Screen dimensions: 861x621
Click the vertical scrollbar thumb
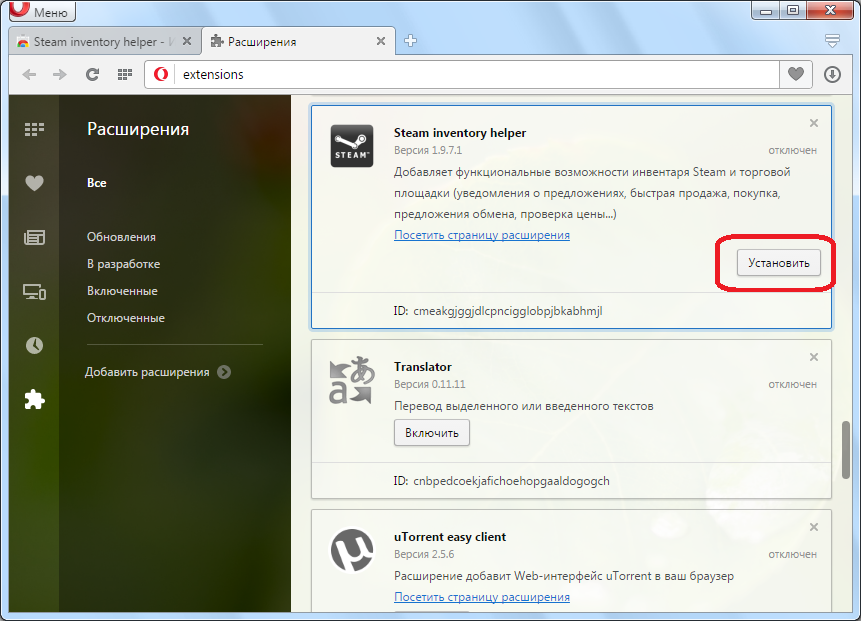846,450
